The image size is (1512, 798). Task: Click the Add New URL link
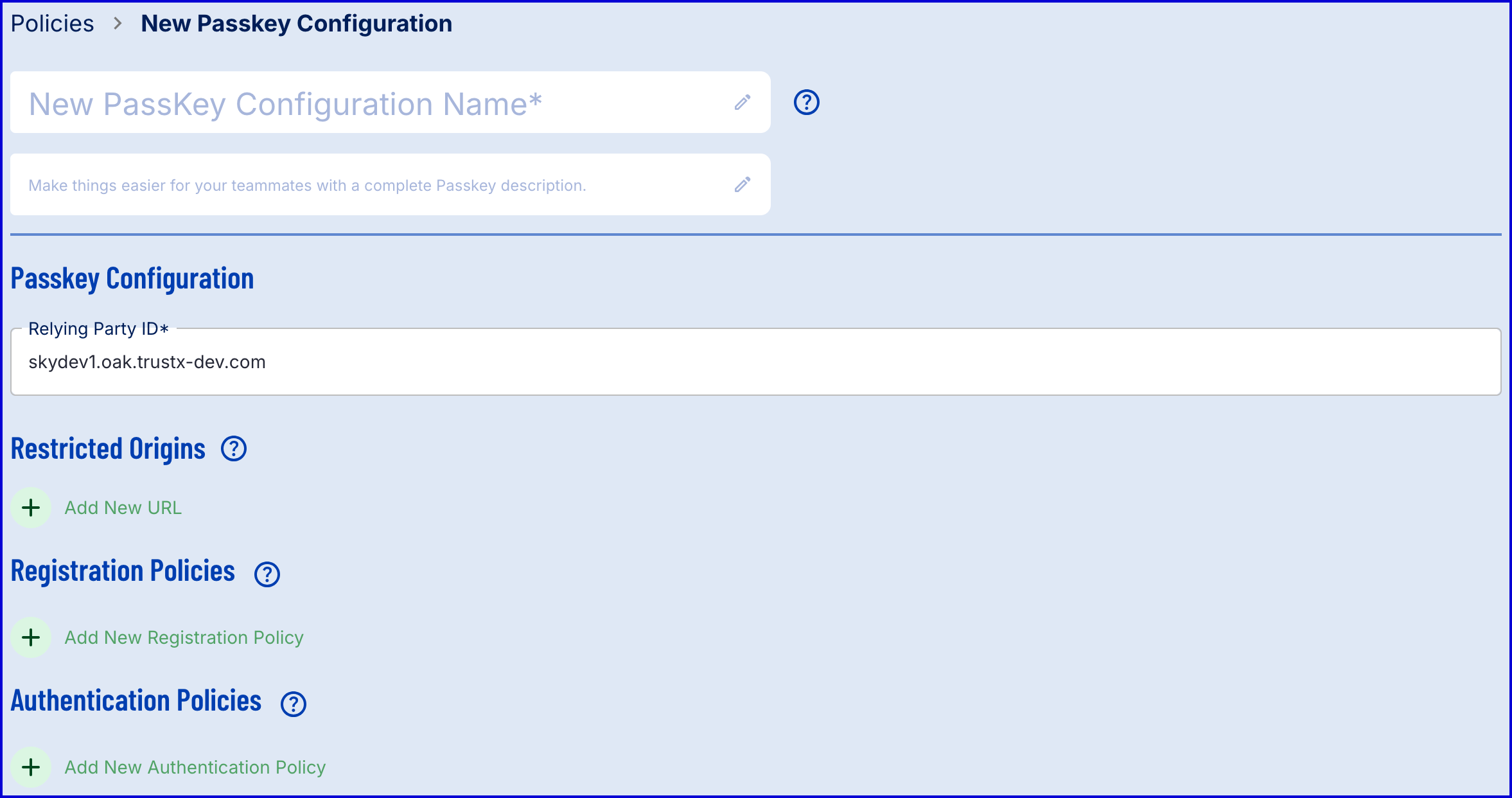click(123, 508)
